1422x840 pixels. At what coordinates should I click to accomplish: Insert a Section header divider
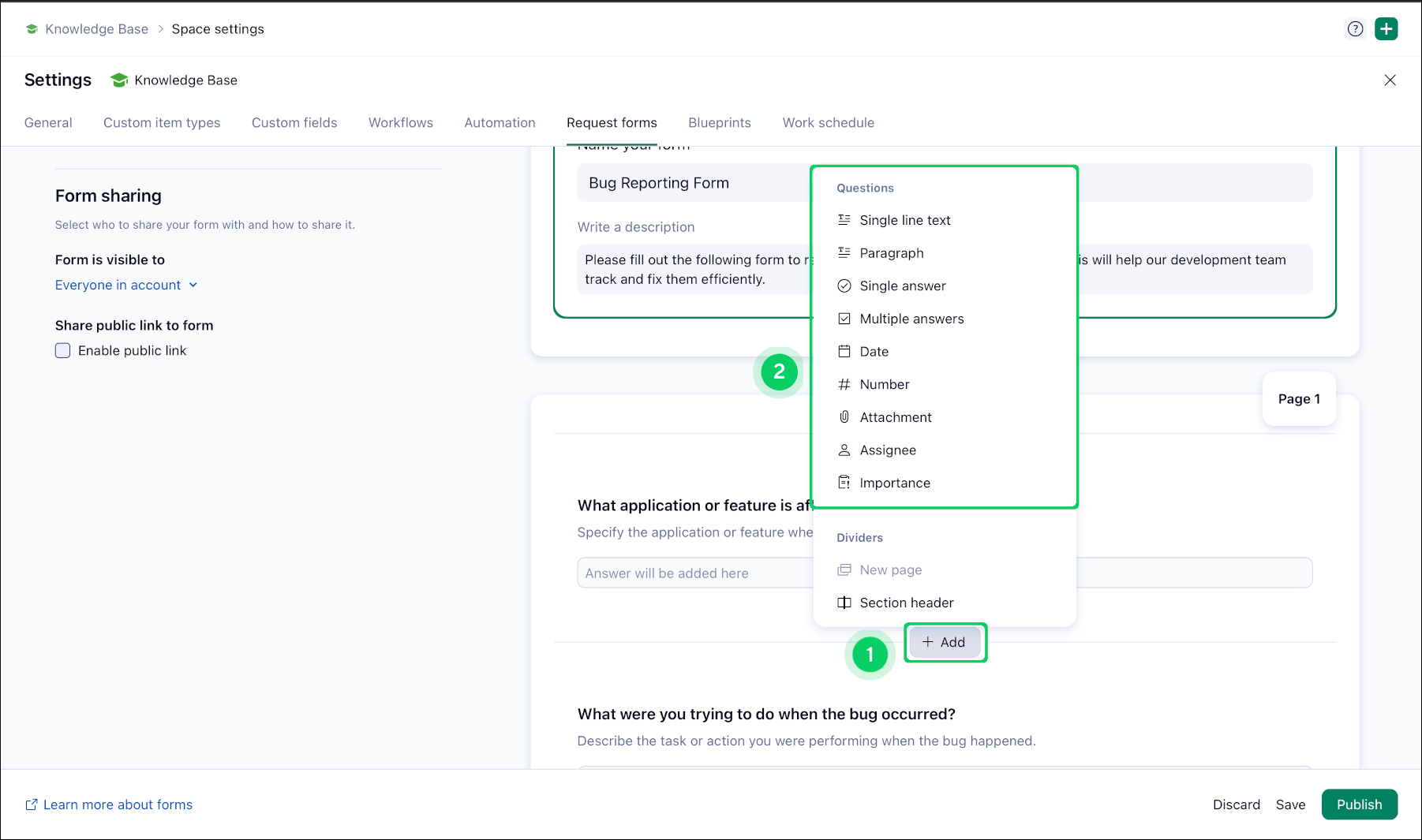coord(906,603)
